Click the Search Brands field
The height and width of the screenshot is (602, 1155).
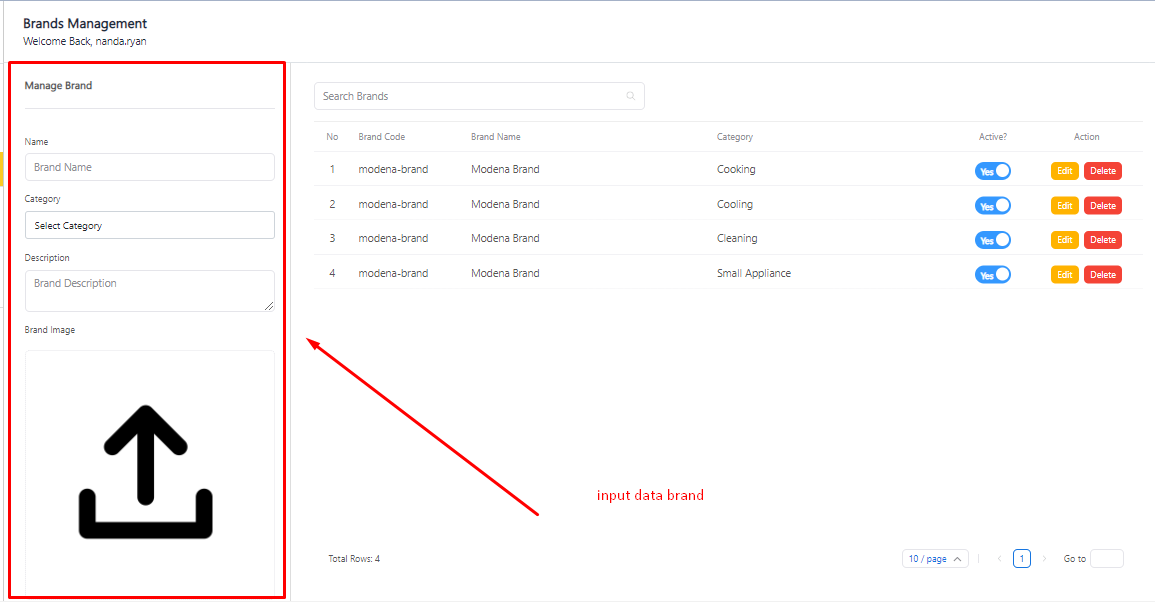pos(470,96)
